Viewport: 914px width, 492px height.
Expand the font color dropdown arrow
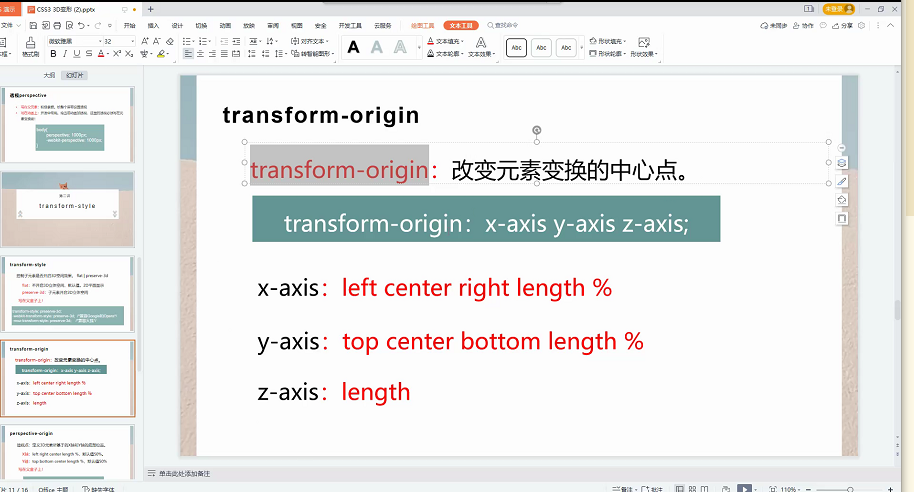coord(108,54)
